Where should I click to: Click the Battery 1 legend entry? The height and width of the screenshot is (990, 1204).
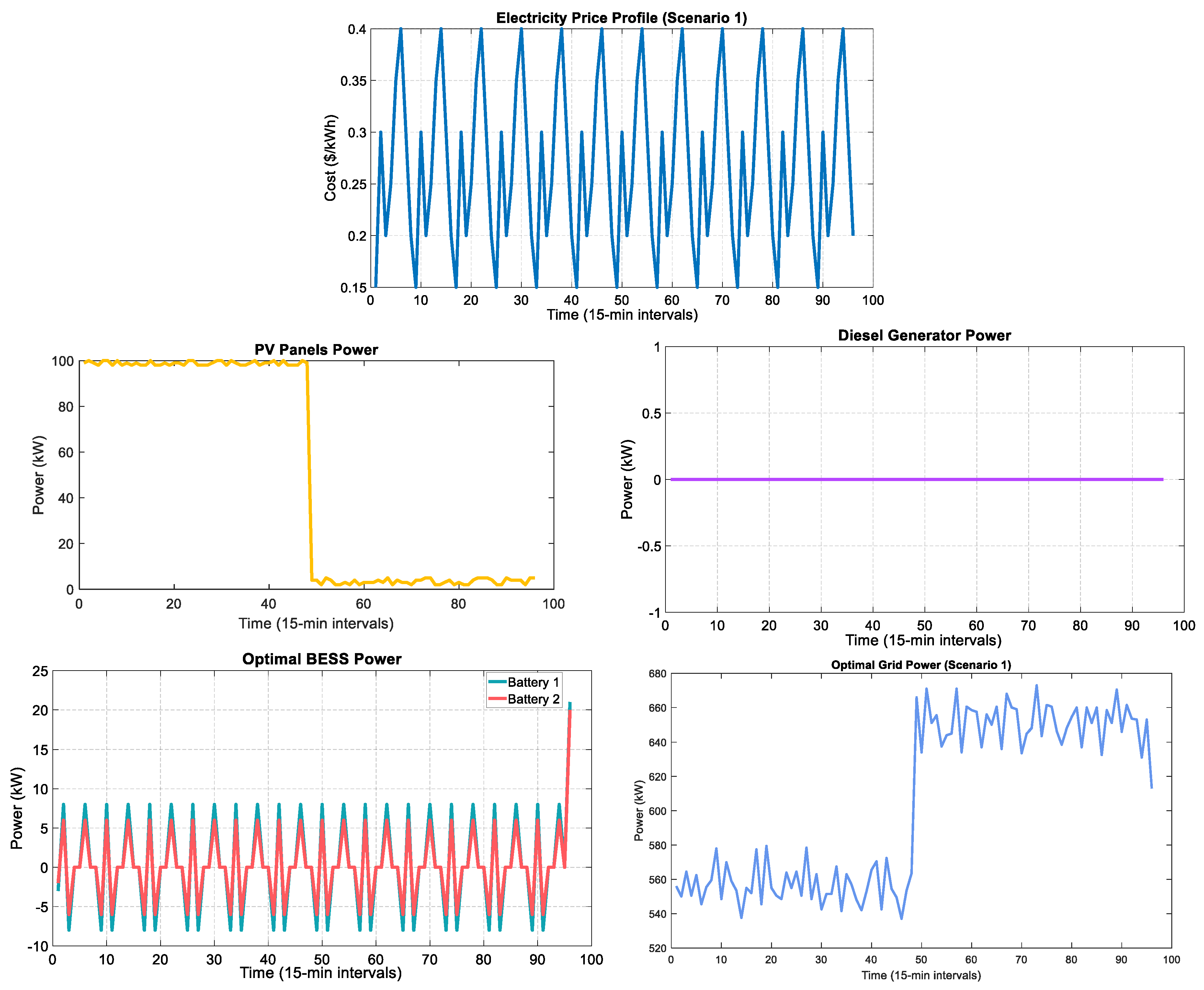click(x=533, y=682)
